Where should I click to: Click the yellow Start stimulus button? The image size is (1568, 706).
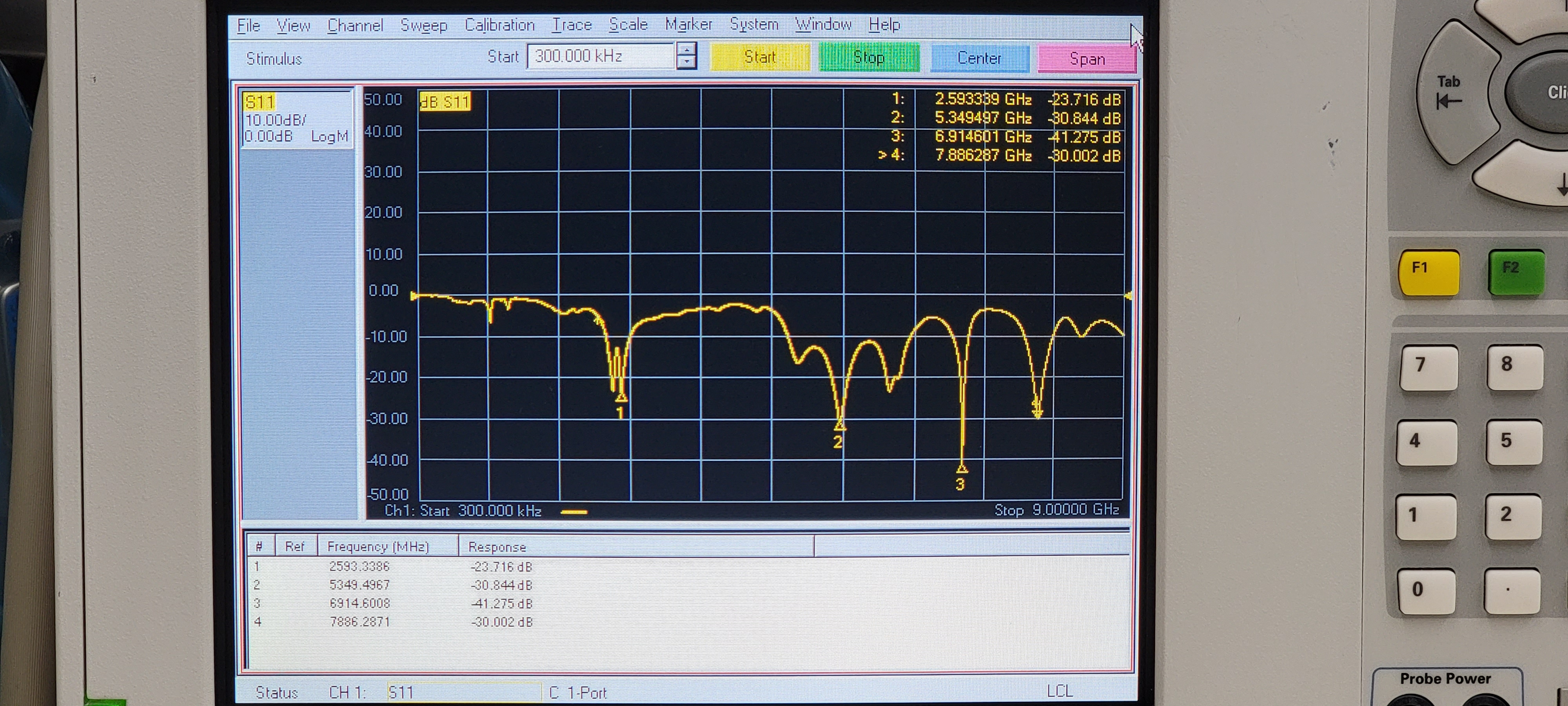tap(760, 57)
